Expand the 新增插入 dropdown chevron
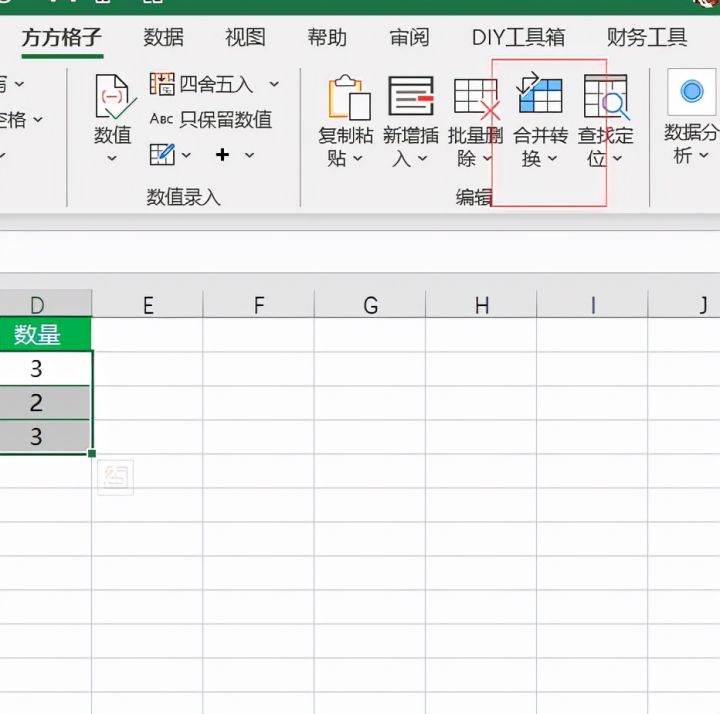This screenshot has height=714, width=720. click(422, 159)
